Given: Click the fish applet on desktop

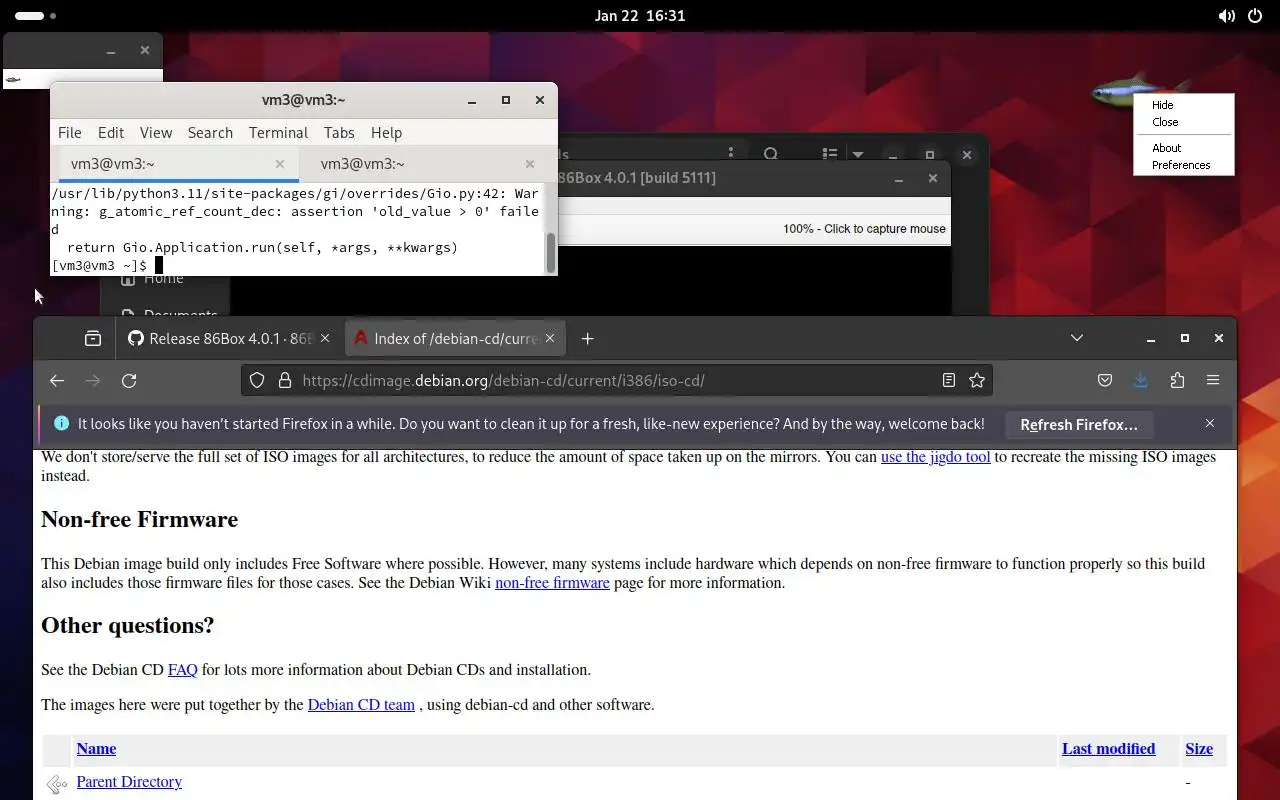Looking at the screenshot, I should (x=1128, y=92).
